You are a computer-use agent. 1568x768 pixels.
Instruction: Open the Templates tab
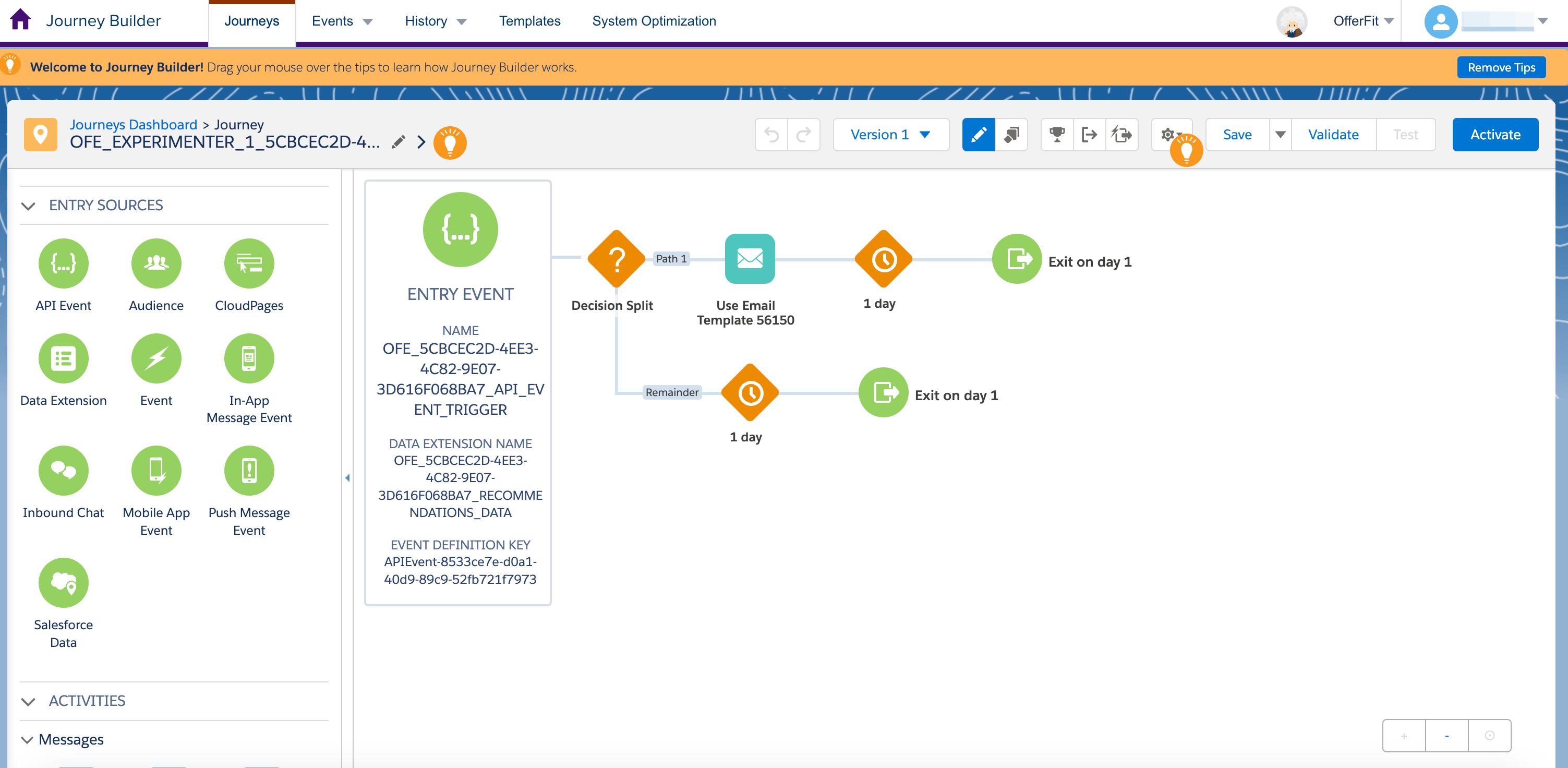(x=529, y=21)
